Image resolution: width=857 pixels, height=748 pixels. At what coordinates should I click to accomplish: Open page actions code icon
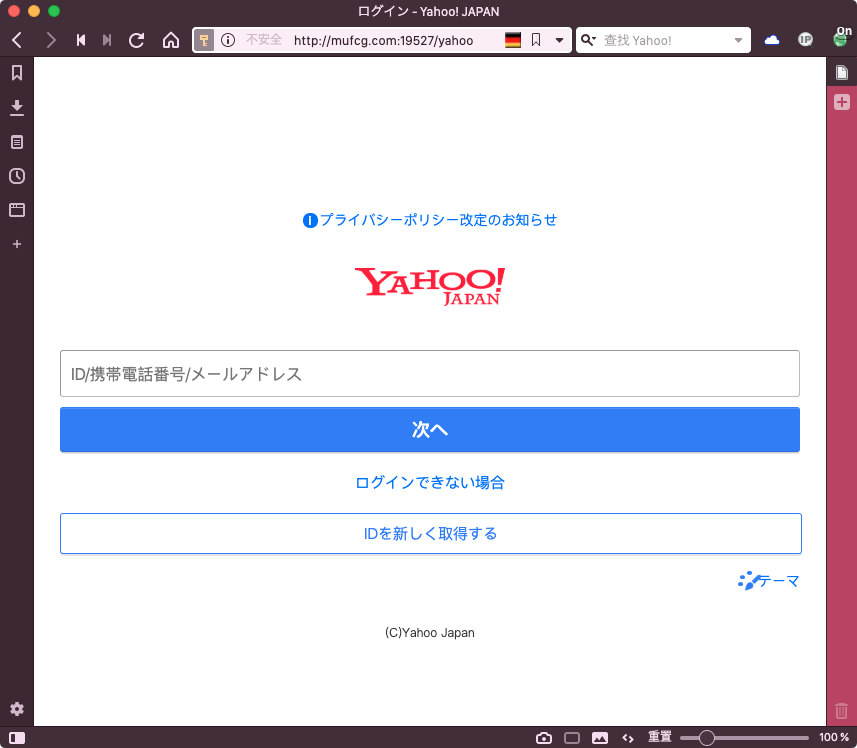coord(628,738)
